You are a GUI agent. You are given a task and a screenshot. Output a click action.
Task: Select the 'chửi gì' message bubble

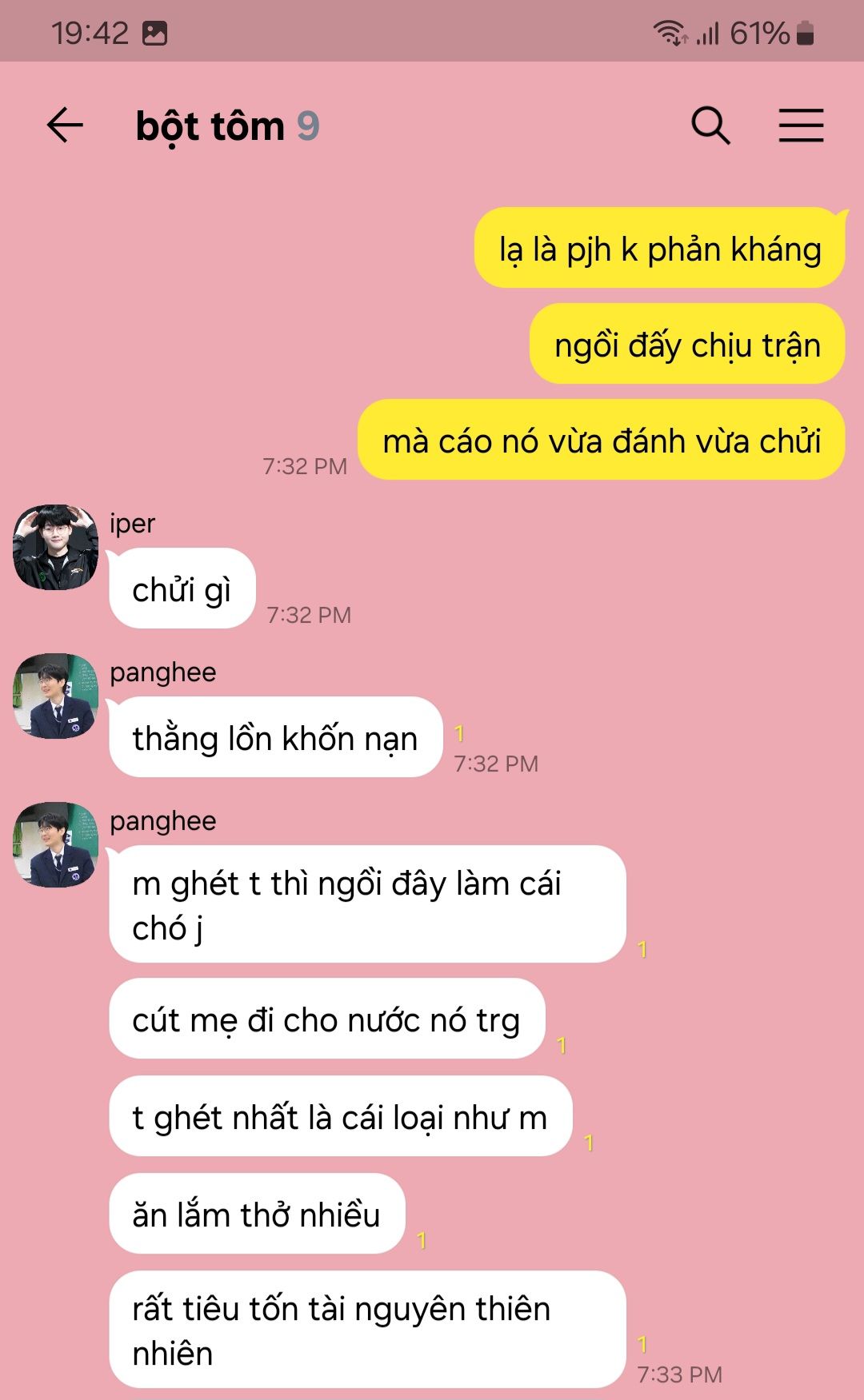tap(182, 588)
